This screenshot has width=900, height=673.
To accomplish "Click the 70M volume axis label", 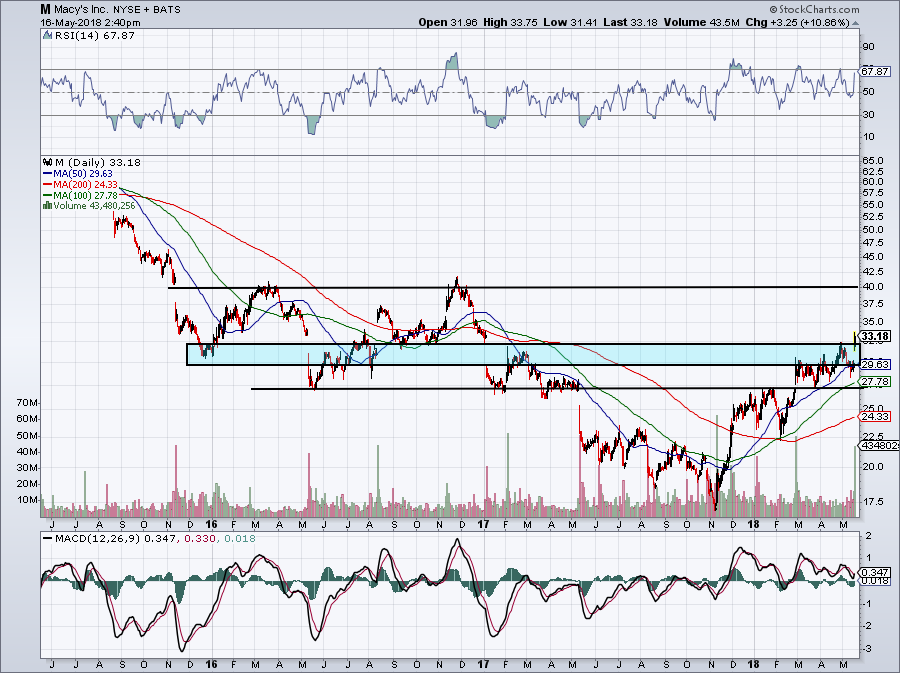I will point(28,403).
